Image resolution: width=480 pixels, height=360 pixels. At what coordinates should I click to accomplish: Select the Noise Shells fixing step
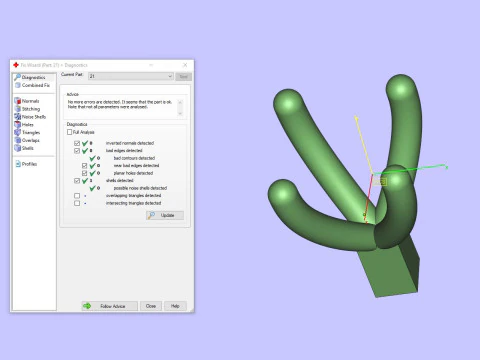click(30, 117)
